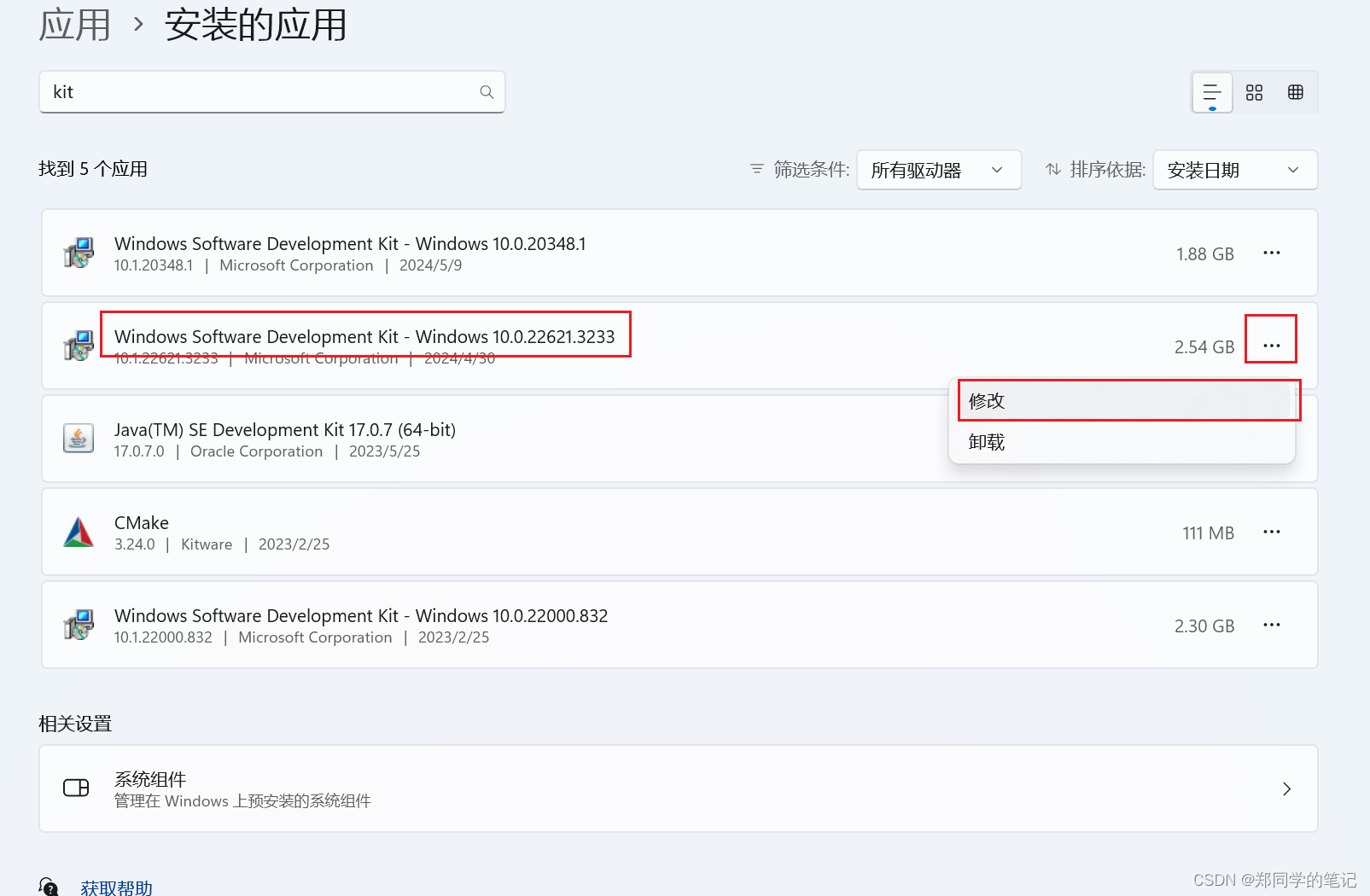1370x896 pixels.
Task: Click the 找到 5 个应用 result count
Action: tap(93, 169)
